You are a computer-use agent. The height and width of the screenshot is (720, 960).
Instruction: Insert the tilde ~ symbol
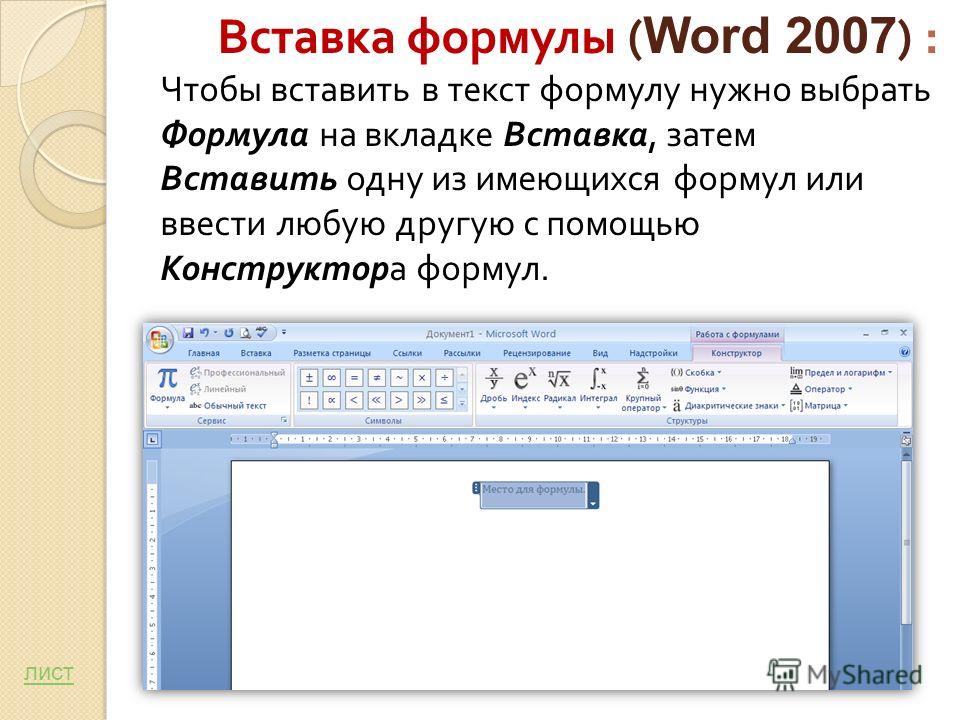pos(399,378)
